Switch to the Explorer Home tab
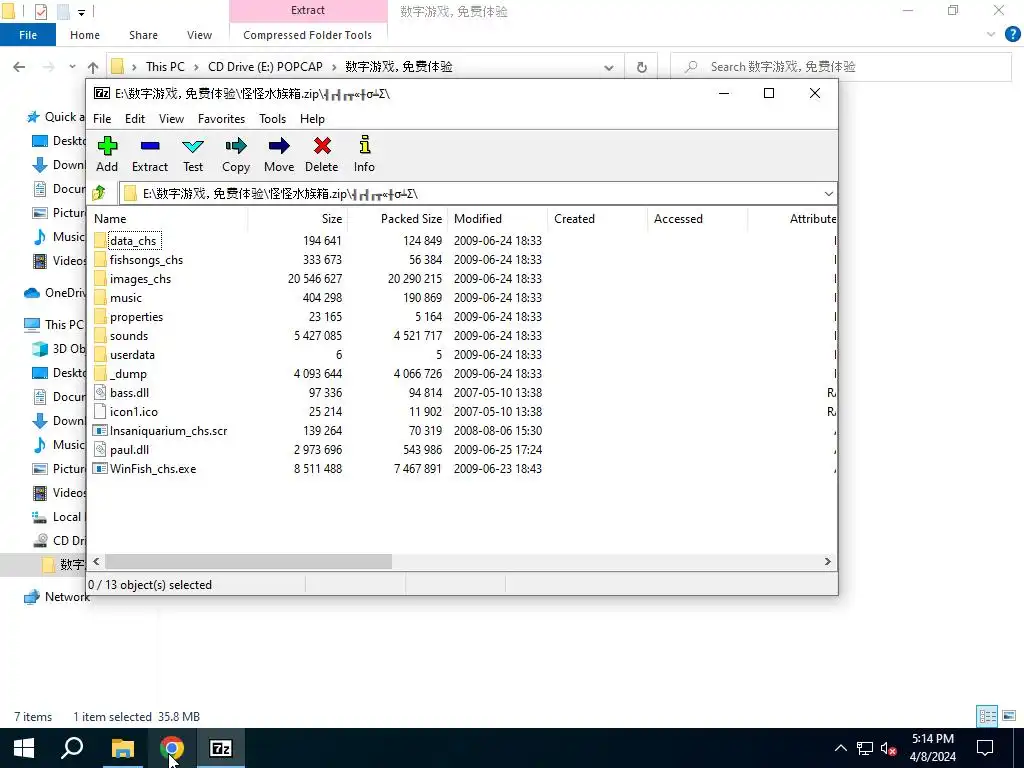 (x=85, y=35)
